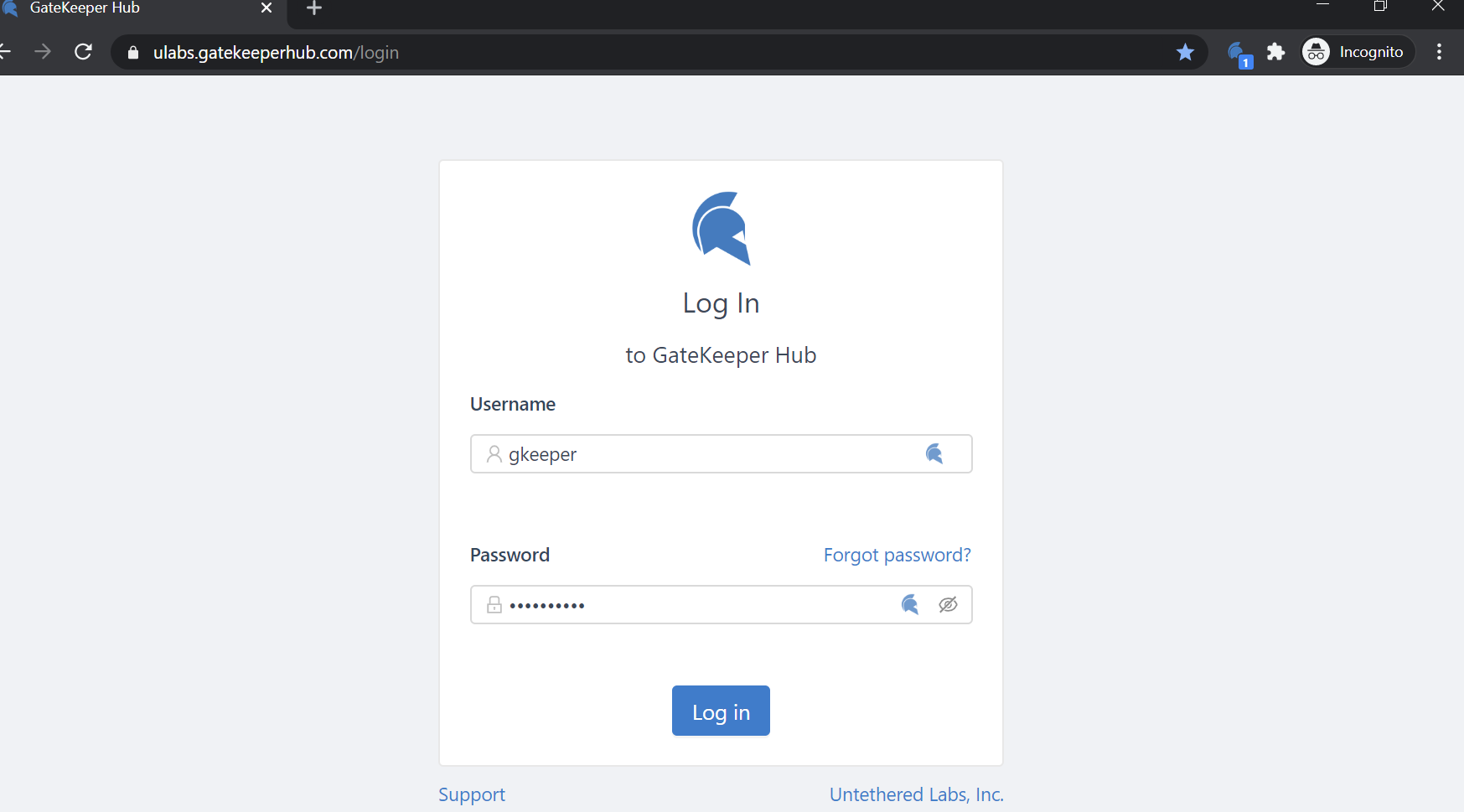Go forward in browser history

coord(43,52)
